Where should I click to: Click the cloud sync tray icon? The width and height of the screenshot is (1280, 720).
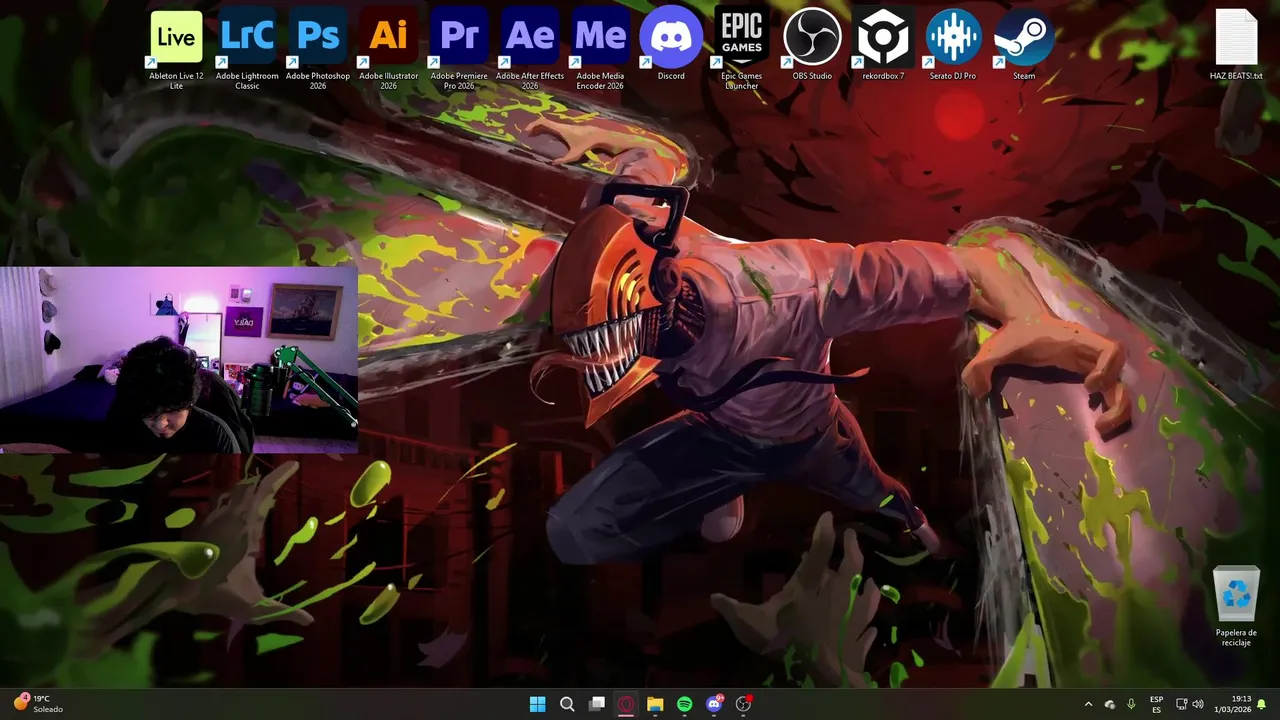[1110, 704]
